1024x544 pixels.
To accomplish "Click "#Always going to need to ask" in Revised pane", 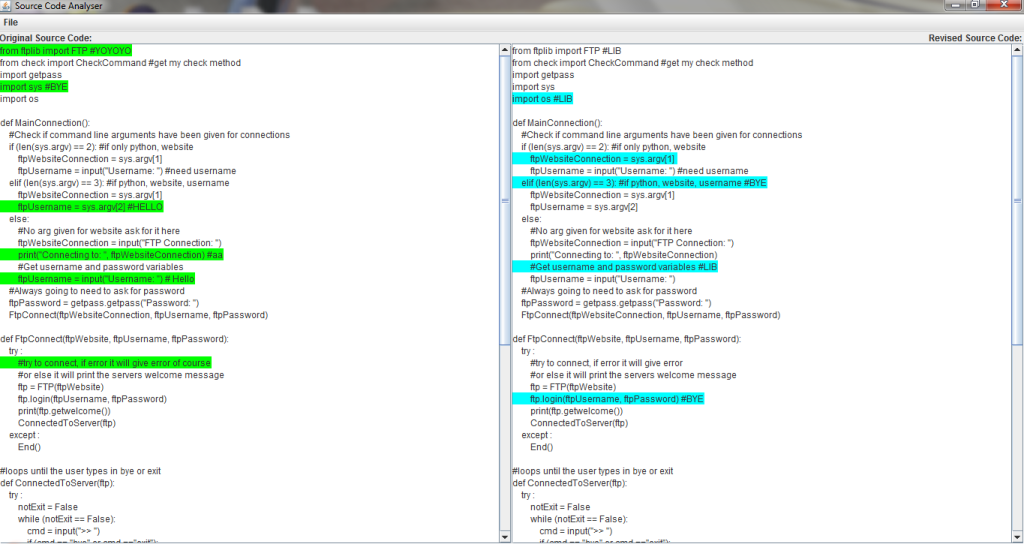I will click(609, 291).
